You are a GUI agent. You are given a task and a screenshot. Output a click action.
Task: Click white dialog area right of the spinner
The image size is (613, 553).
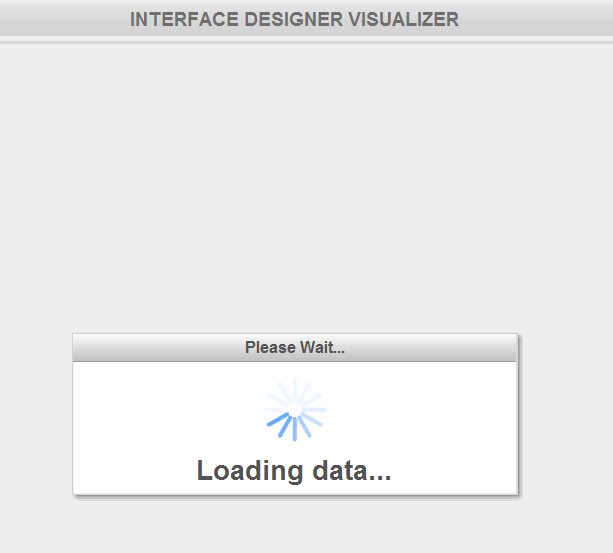tap(430, 410)
